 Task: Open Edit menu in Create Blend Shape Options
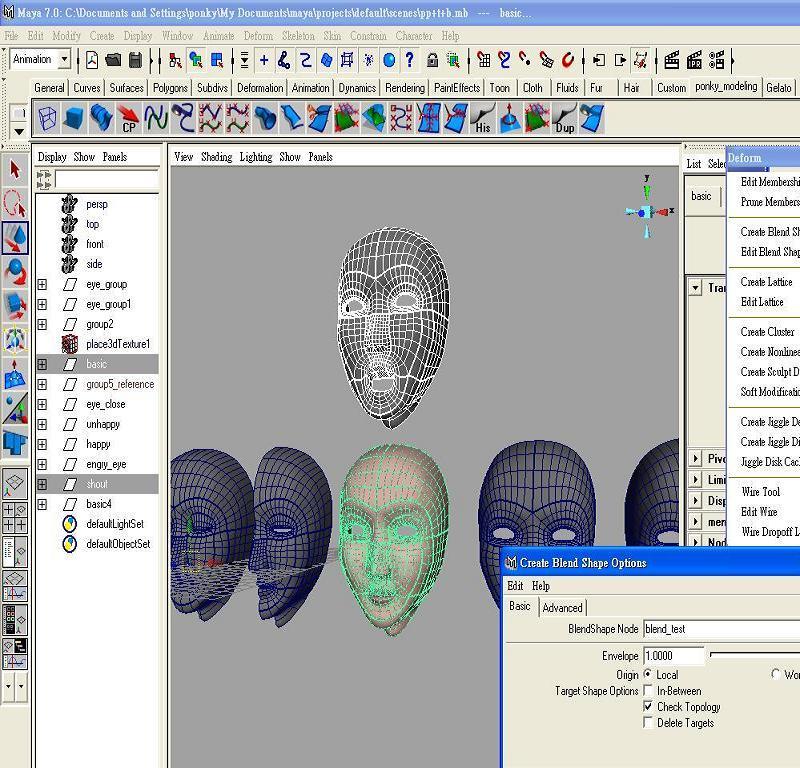tap(515, 586)
